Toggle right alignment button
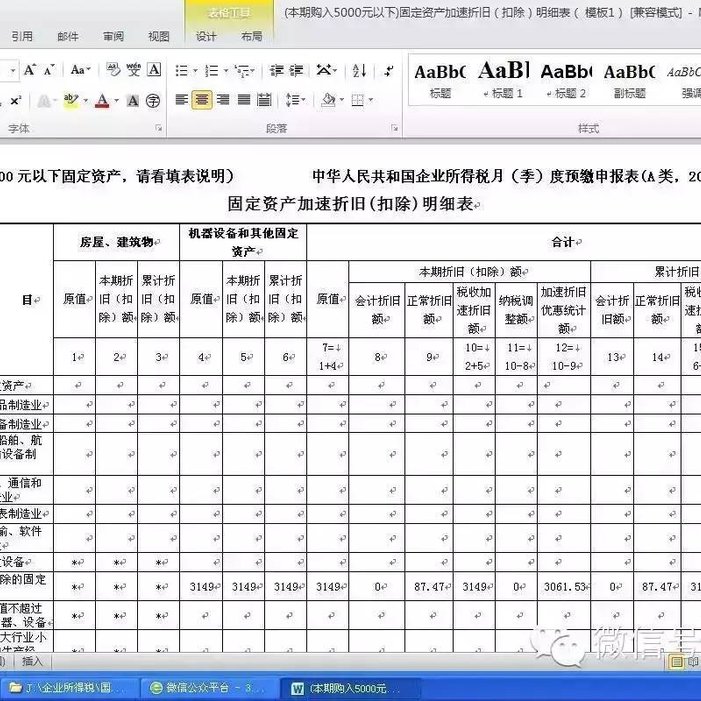 [x=223, y=100]
